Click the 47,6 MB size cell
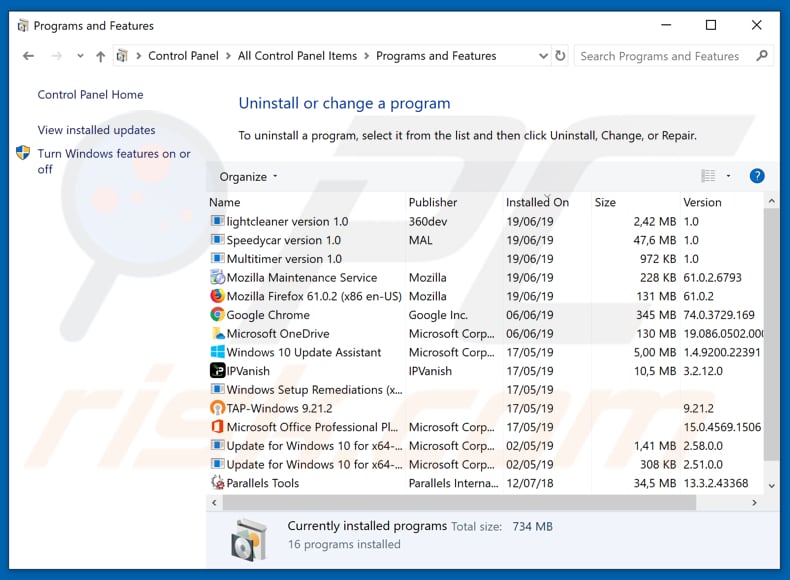This screenshot has height=580, width=790. click(x=654, y=240)
